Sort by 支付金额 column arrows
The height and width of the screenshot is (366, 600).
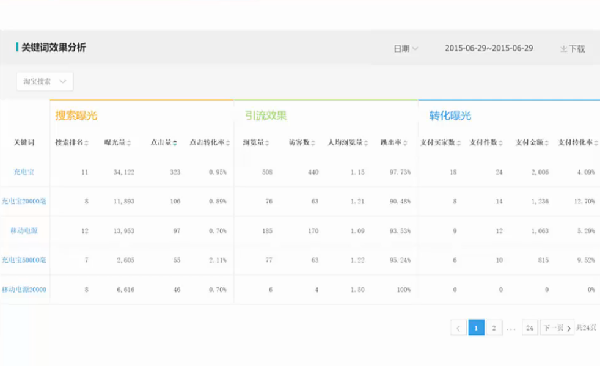pyautogui.click(x=547, y=143)
